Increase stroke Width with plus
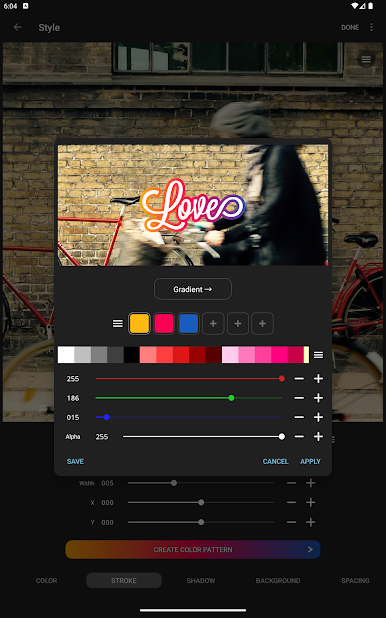Image resolution: width=386 pixels, height=618 pixels. tap(311, 483)
